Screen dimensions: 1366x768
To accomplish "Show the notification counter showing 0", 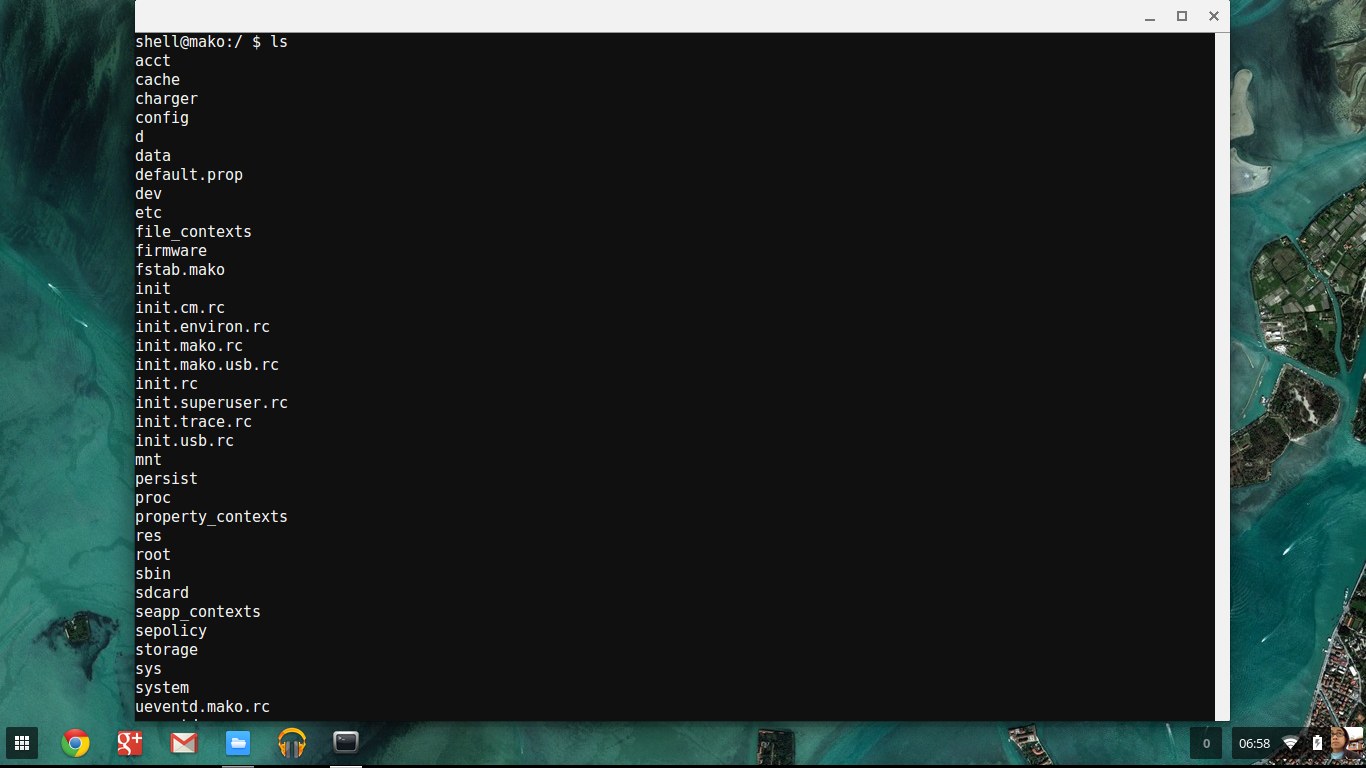I will (1206, 744).
